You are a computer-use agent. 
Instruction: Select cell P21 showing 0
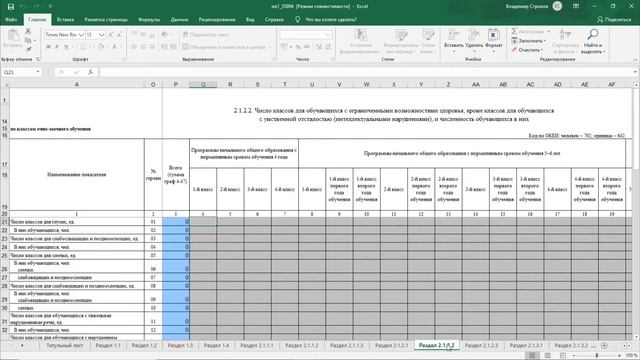176,222
